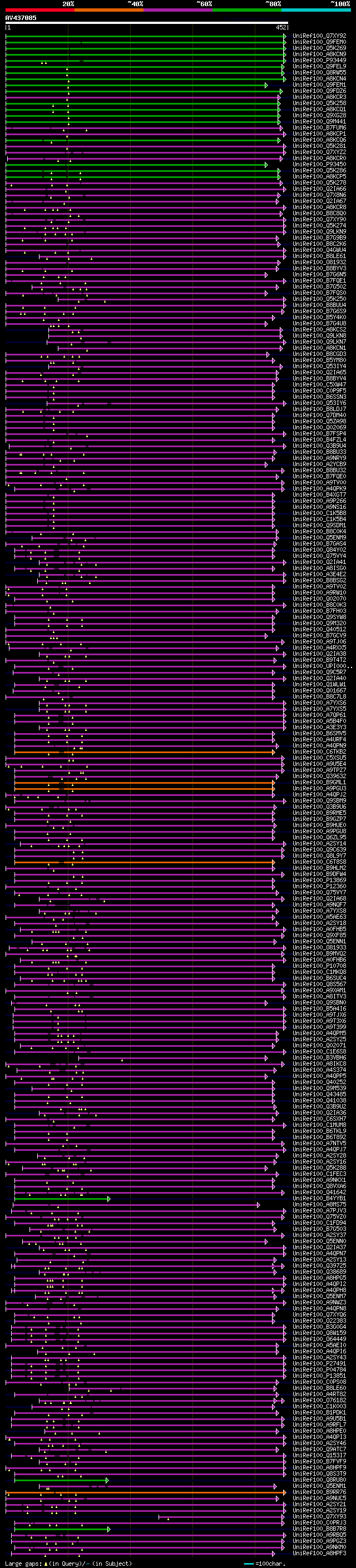Select label UniRef100_Q41038
Screen dimensions: 356x1568
[x=319, y=1101]
